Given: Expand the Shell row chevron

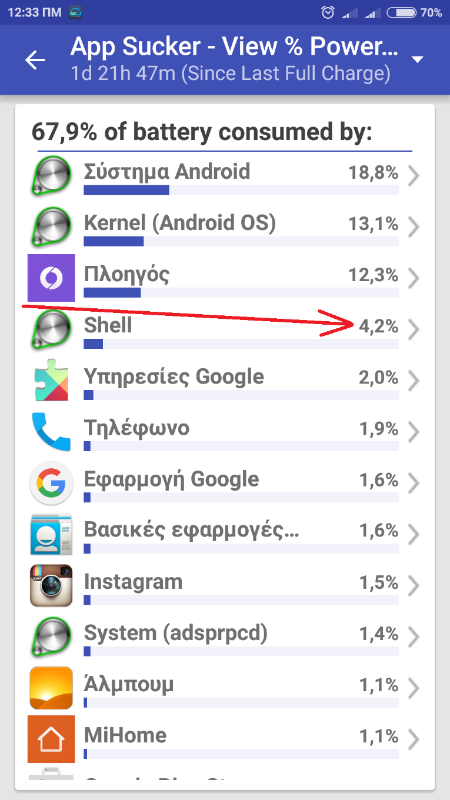Looking at the screenshot, I should [414, 329].
